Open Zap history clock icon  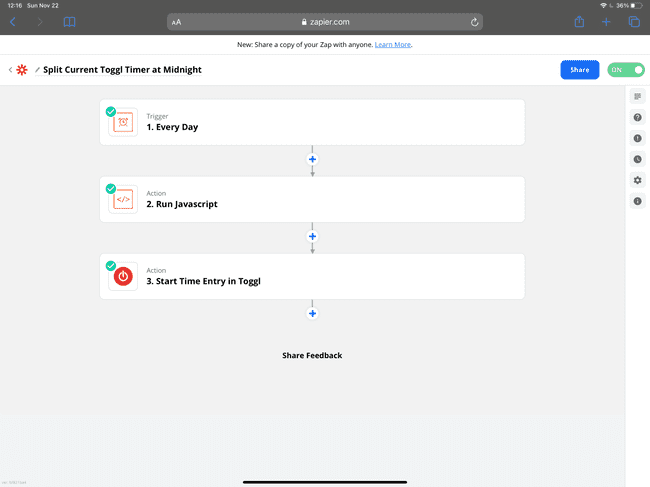pyautogui.click(x=638, y=159)
